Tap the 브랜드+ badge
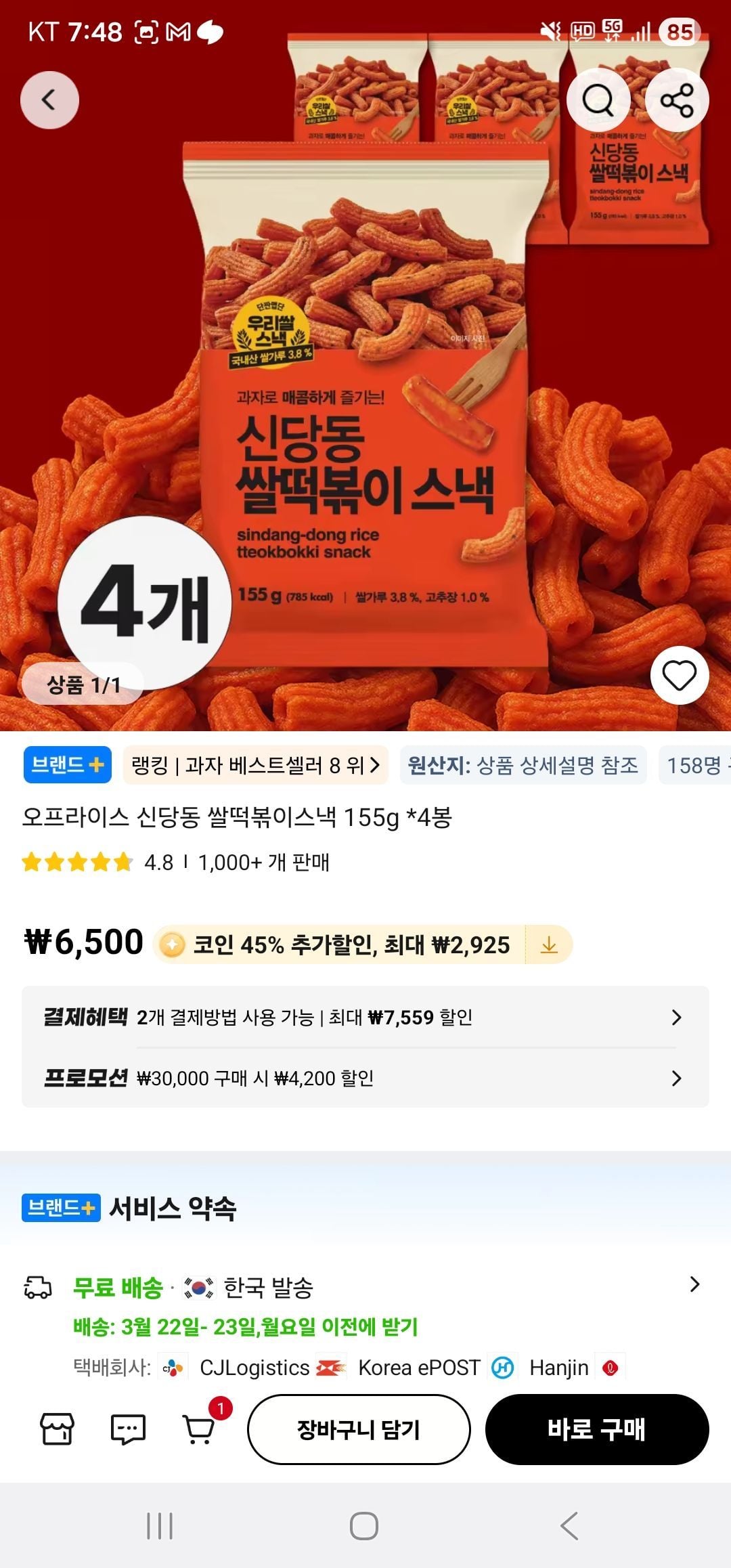Viewport: 731px width, 1568px height. [67, 765]
